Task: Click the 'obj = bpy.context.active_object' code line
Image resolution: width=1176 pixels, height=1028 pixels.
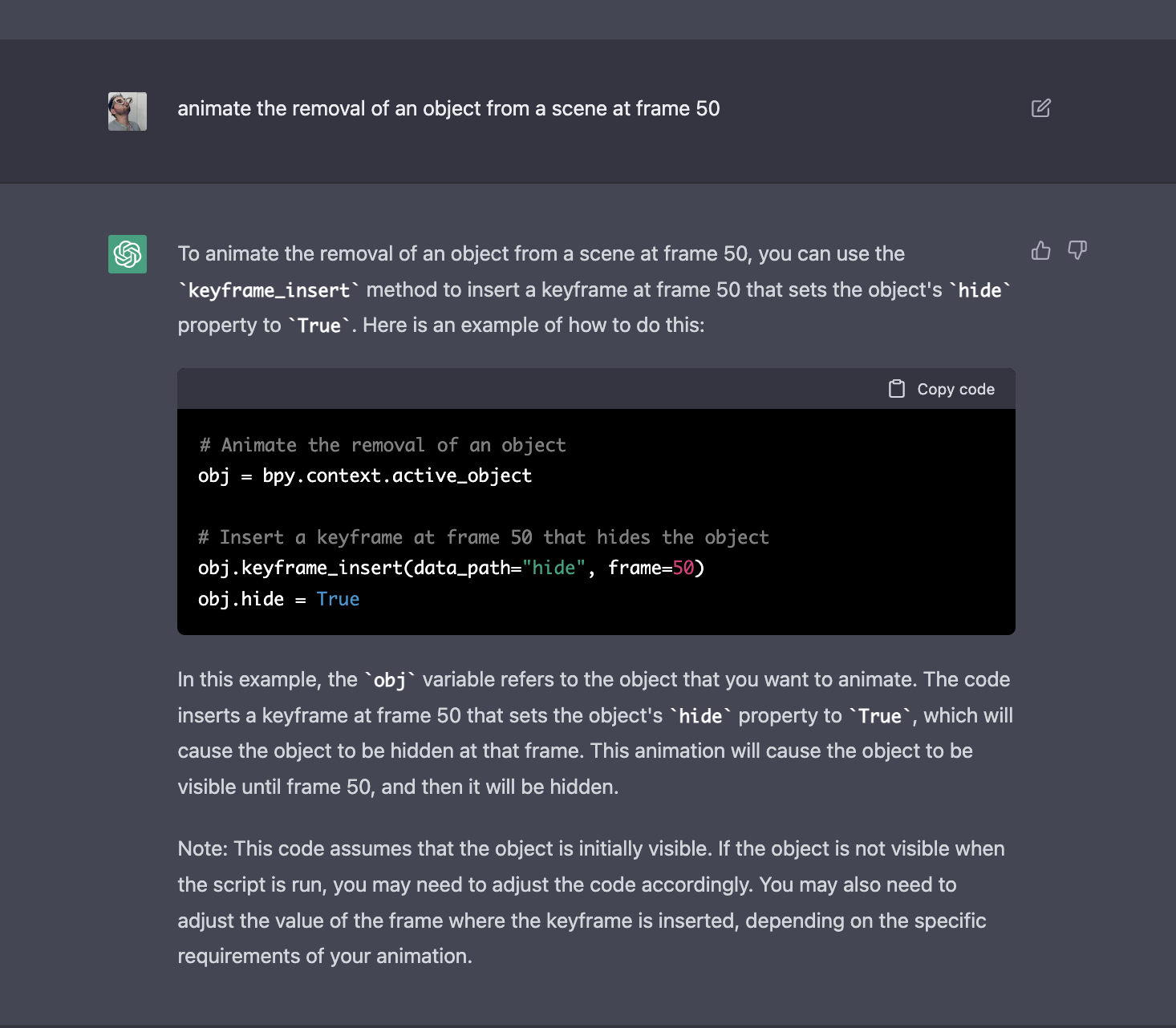Action: (x=365, y=476)
